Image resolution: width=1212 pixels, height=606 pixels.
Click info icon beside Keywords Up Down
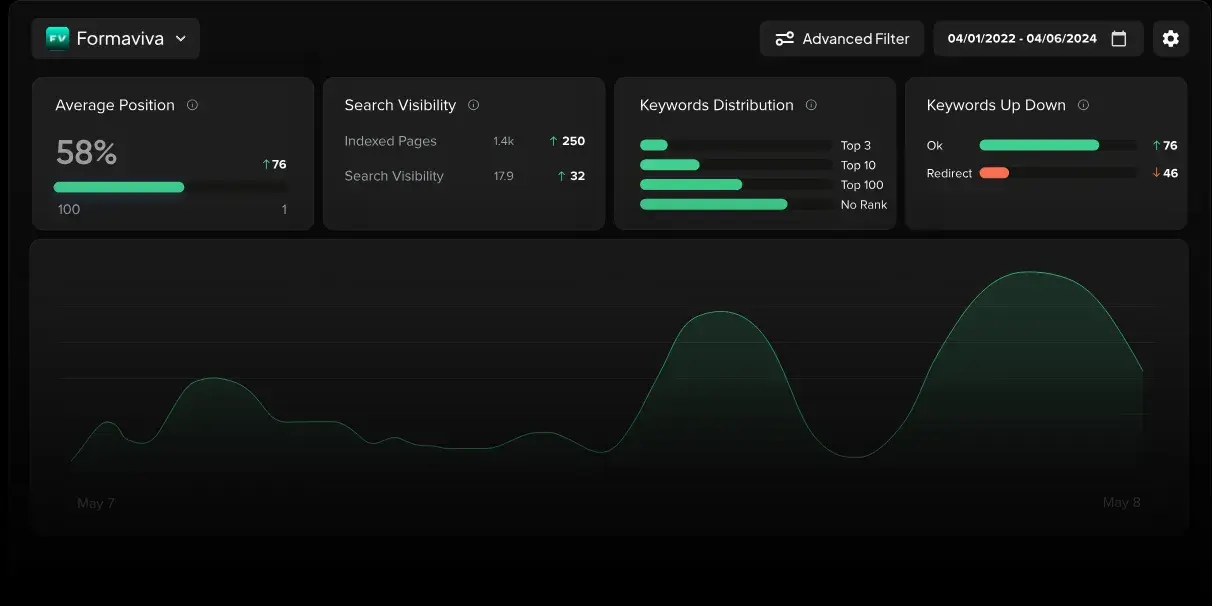[1083, 105]
